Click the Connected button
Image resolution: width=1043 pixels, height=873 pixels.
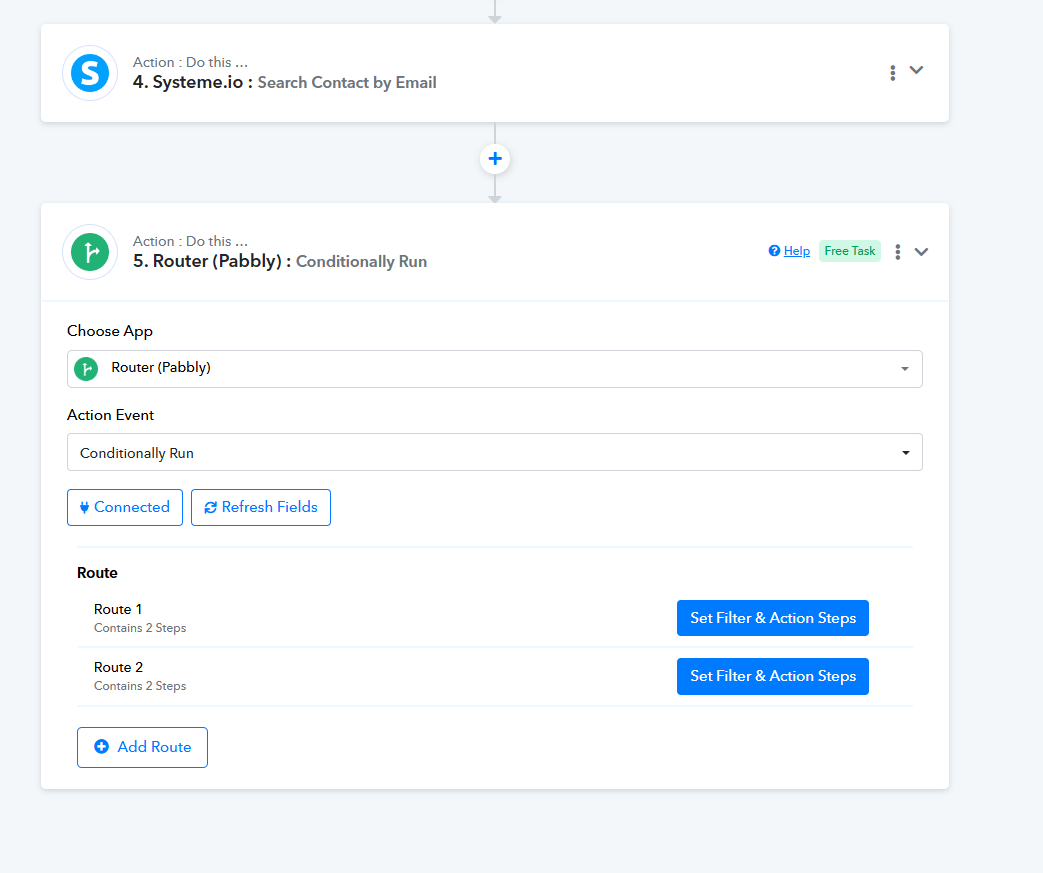pos(125,508)
